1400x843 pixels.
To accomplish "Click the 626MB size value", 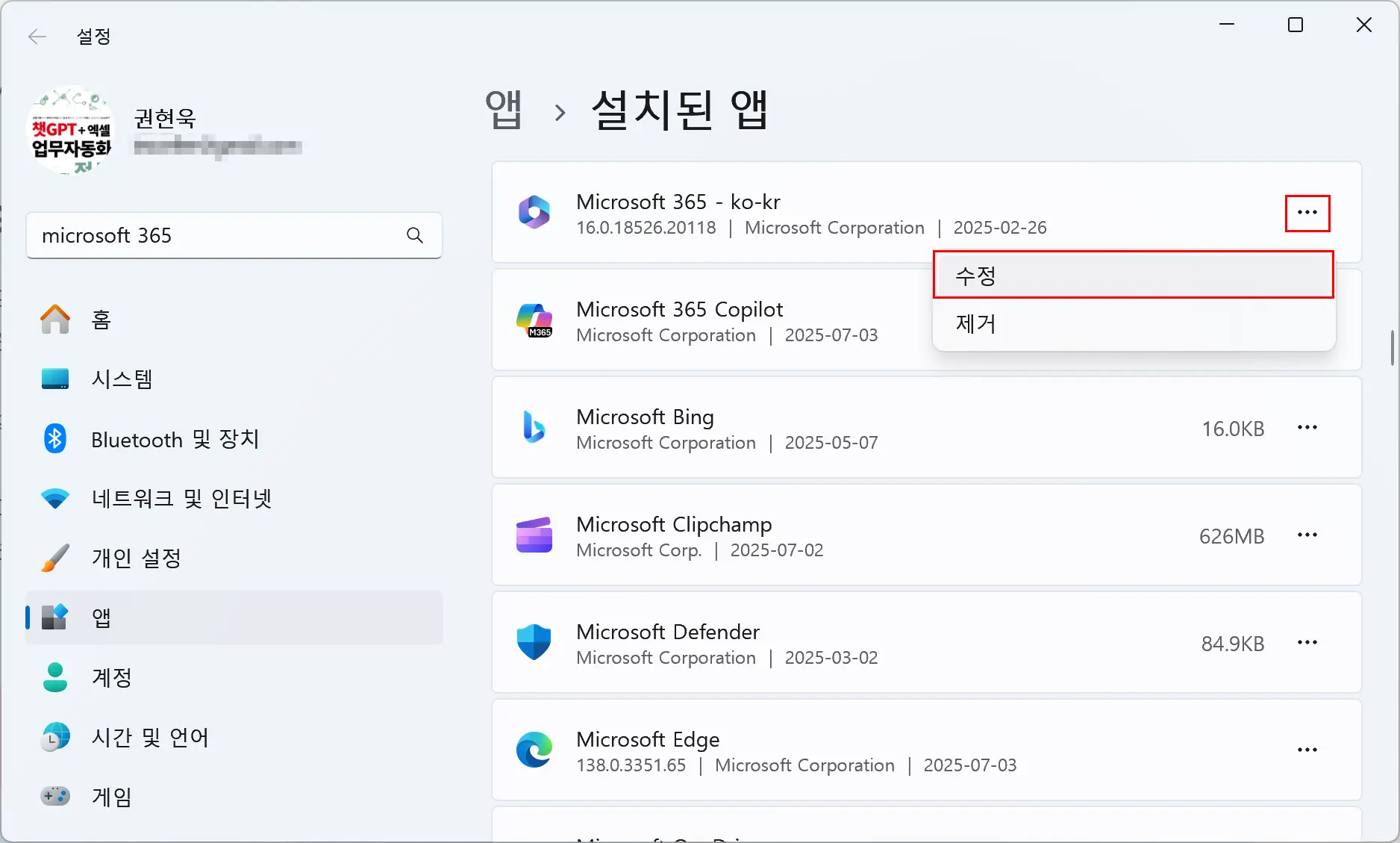I will 1232,536.
